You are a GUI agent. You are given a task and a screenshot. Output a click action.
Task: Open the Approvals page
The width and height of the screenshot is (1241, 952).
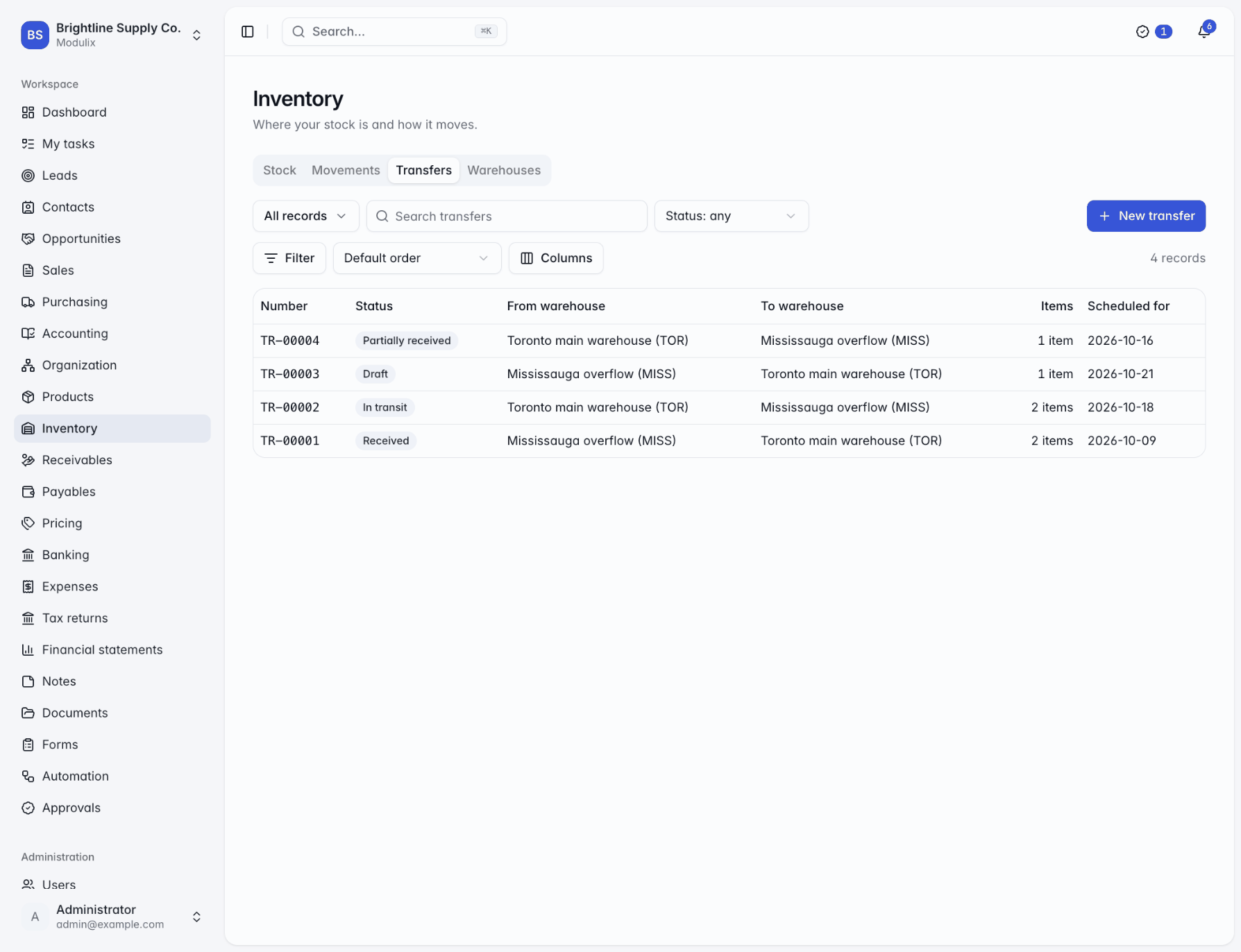click(x=112, y=808)
